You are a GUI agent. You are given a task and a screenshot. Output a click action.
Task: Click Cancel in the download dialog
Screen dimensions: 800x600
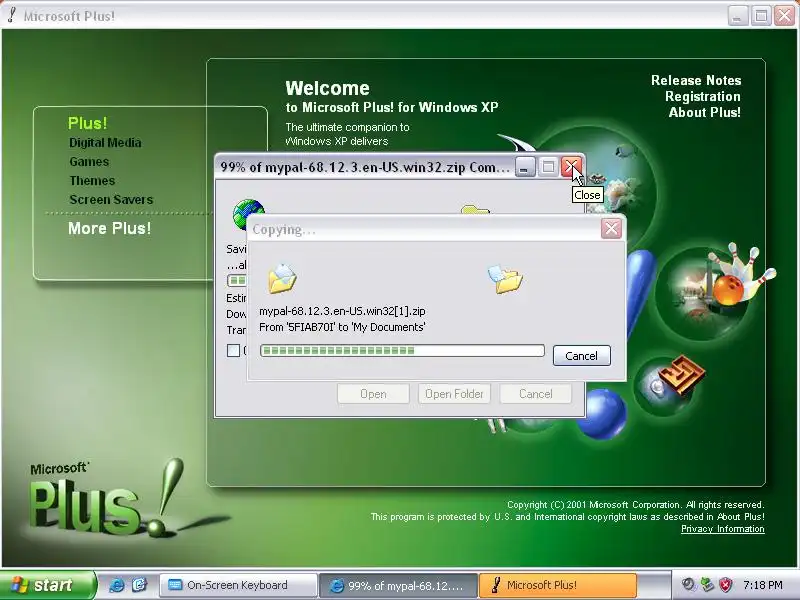536,394
